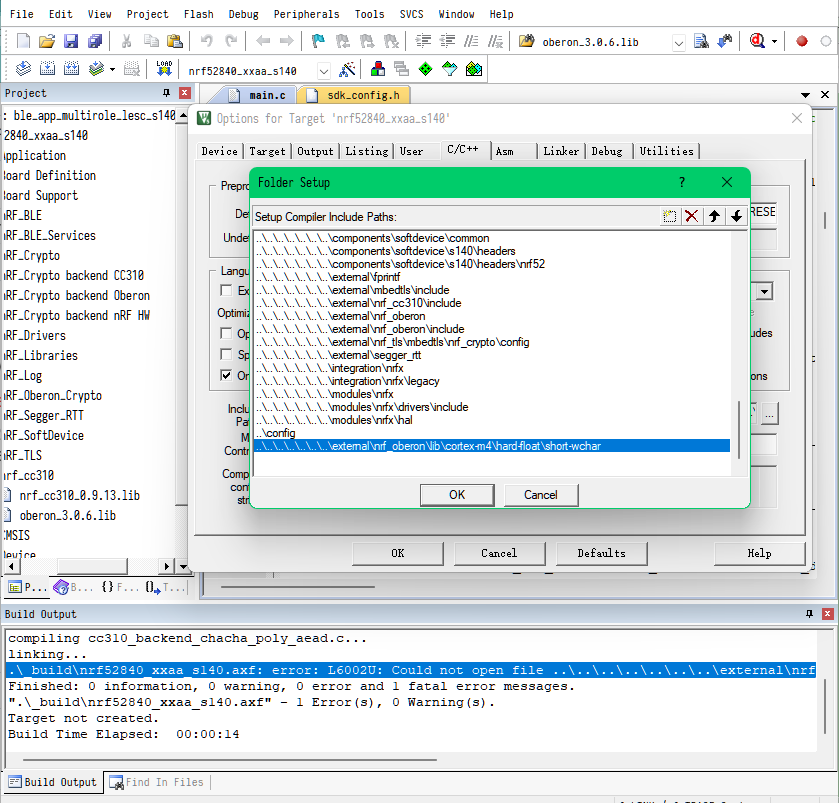This screenshot has height=803, width=839.
Task: Enable the Optimize for Time checkbox
Action: [225, 332]
